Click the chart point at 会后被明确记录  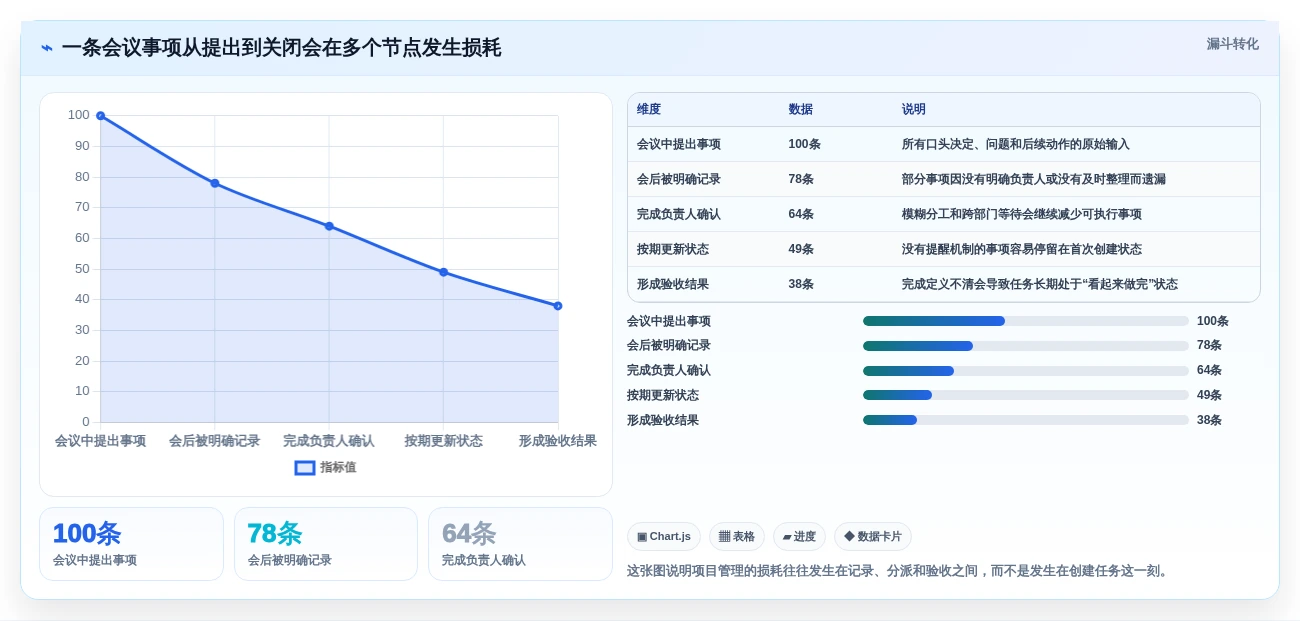(215, 183)
